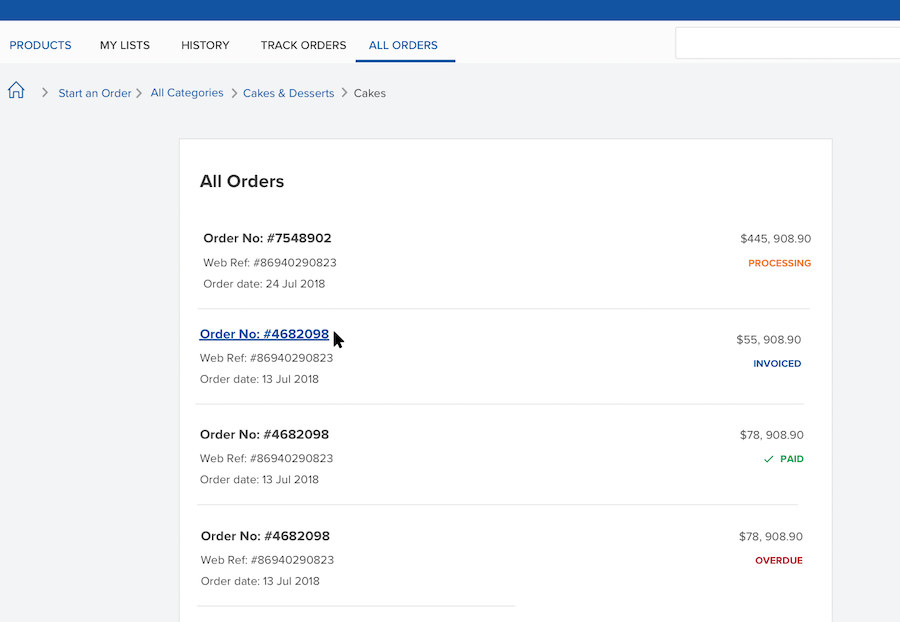Click the green checkmark beside PAID

point(769,460)
